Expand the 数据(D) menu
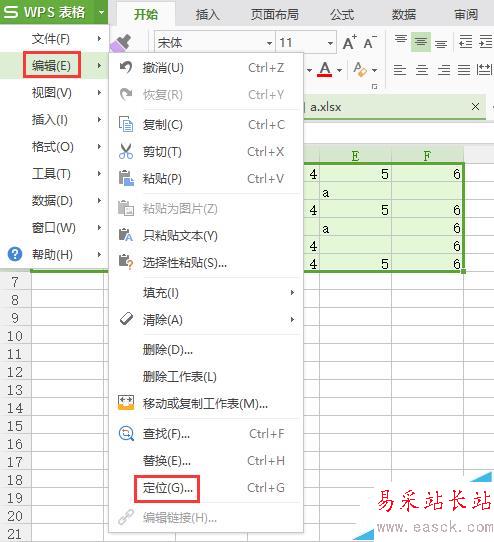Viewport: 494px width, 542px height. point(54,200)
